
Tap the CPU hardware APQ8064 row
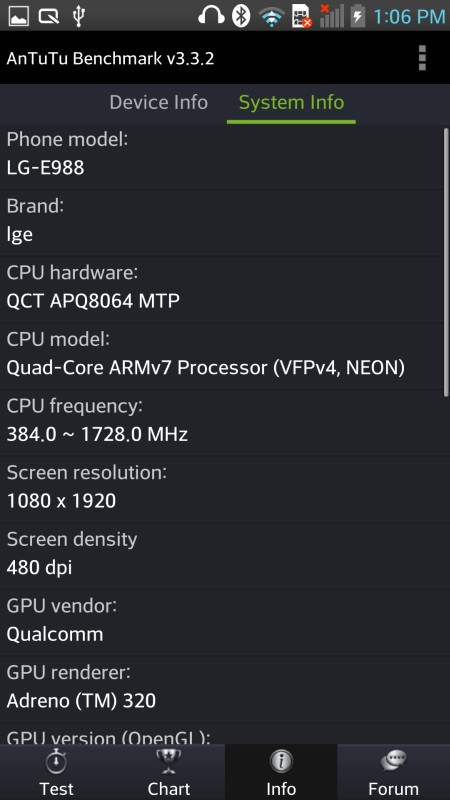(x=221, y=288)
